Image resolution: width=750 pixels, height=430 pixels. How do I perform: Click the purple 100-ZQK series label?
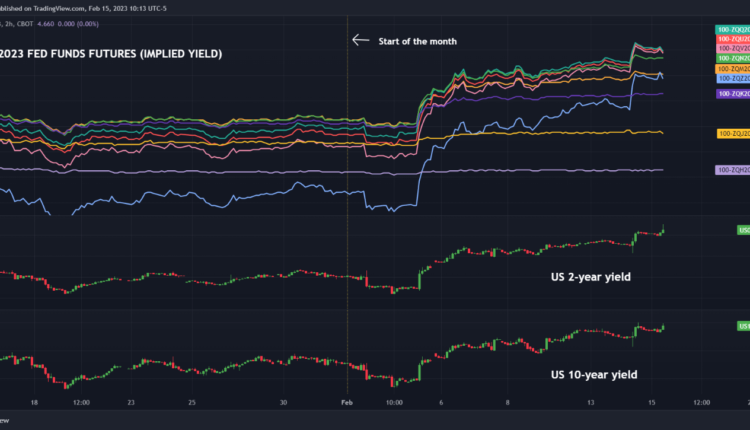click(732, 93)
